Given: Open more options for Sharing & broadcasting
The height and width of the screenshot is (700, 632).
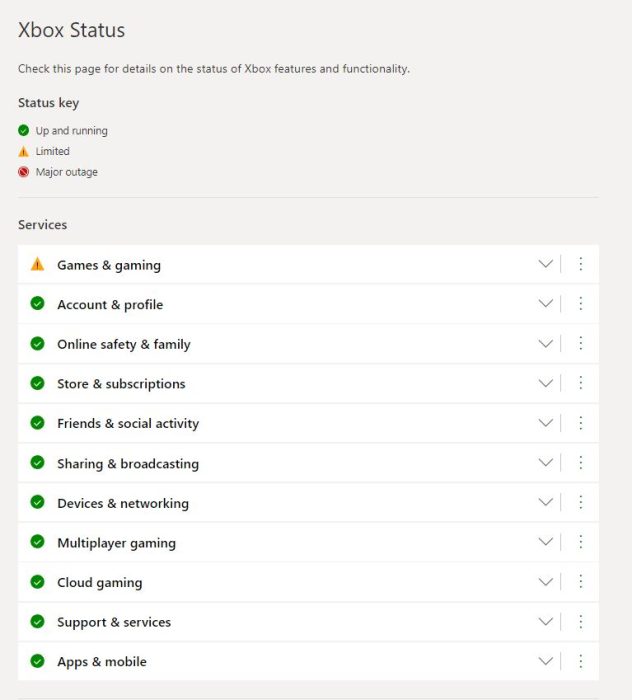Looking at the screenshot, I should coord(581,463).
